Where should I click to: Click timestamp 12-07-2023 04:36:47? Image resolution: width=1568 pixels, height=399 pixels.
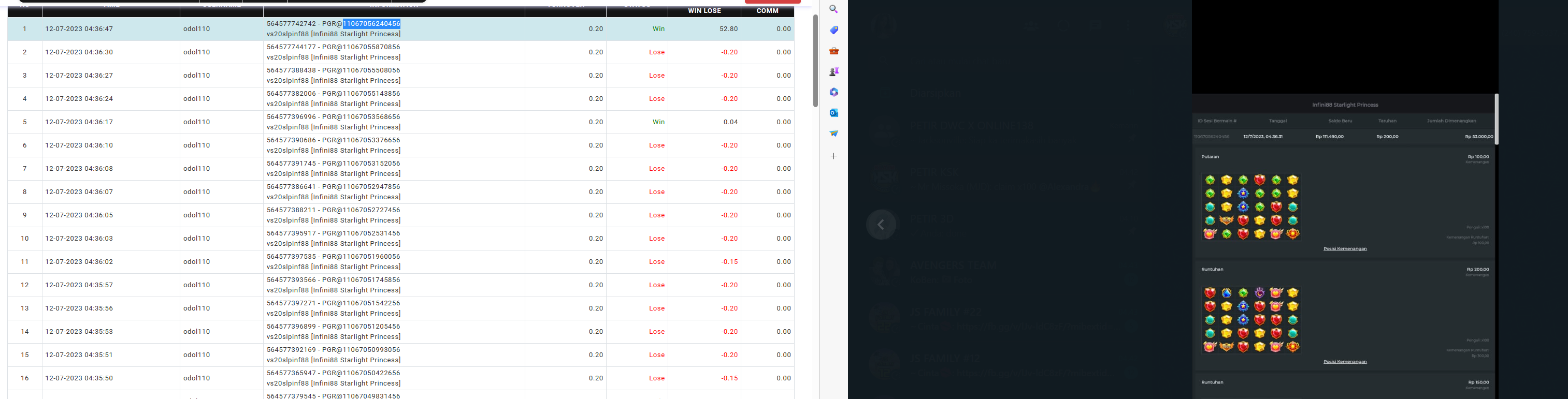79,28
